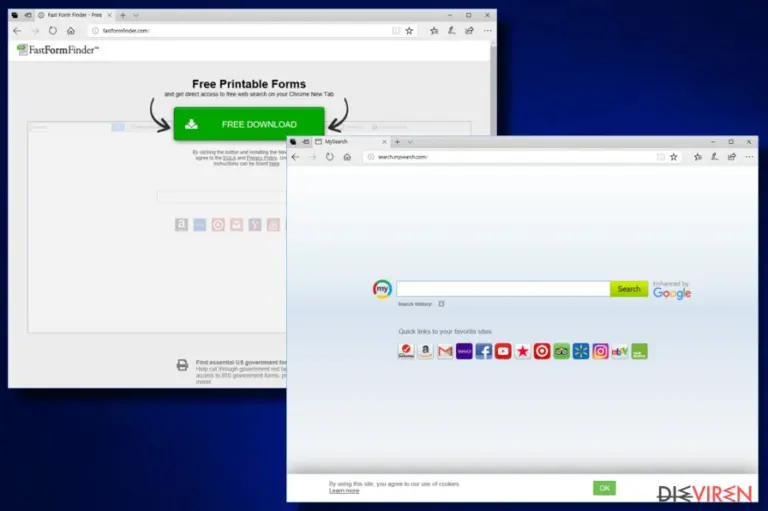Click the printer icon in FastFormFinder page
The height and width of the screenshot is (511, 768).
pyautogui.click(x=182, y=365)
